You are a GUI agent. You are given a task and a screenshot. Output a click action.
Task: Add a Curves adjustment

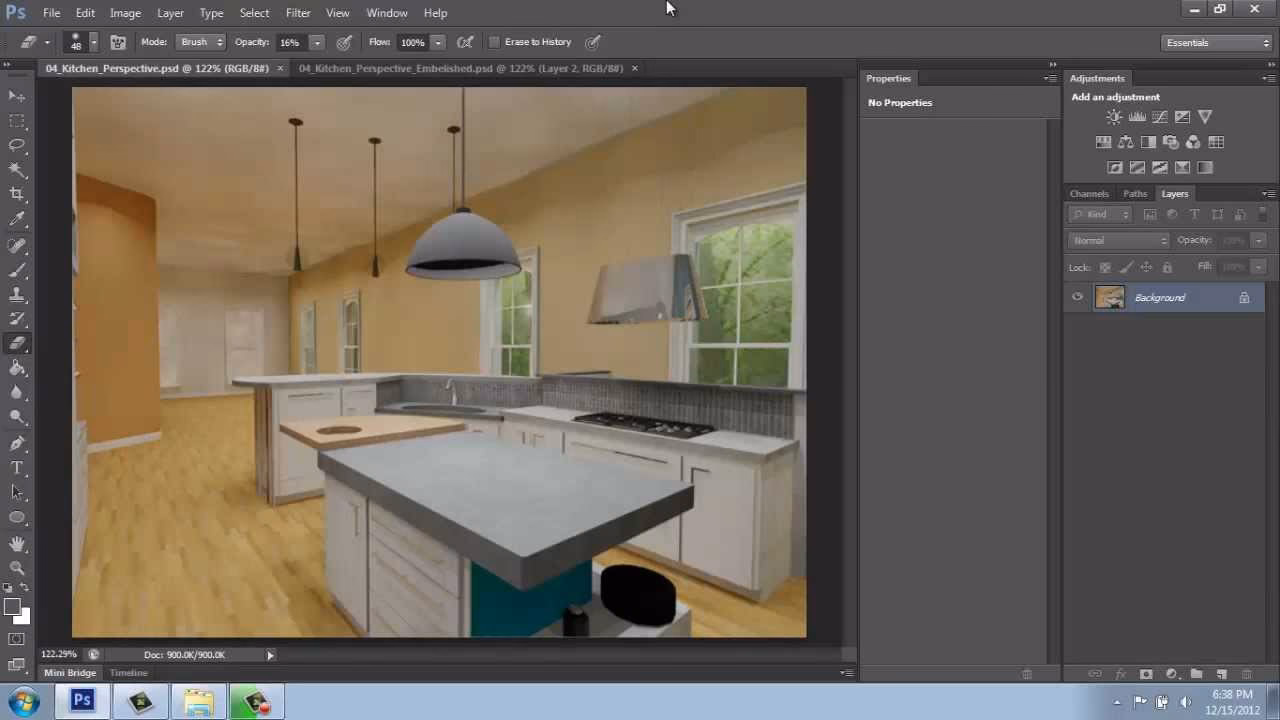click(x=1159, y=116)
